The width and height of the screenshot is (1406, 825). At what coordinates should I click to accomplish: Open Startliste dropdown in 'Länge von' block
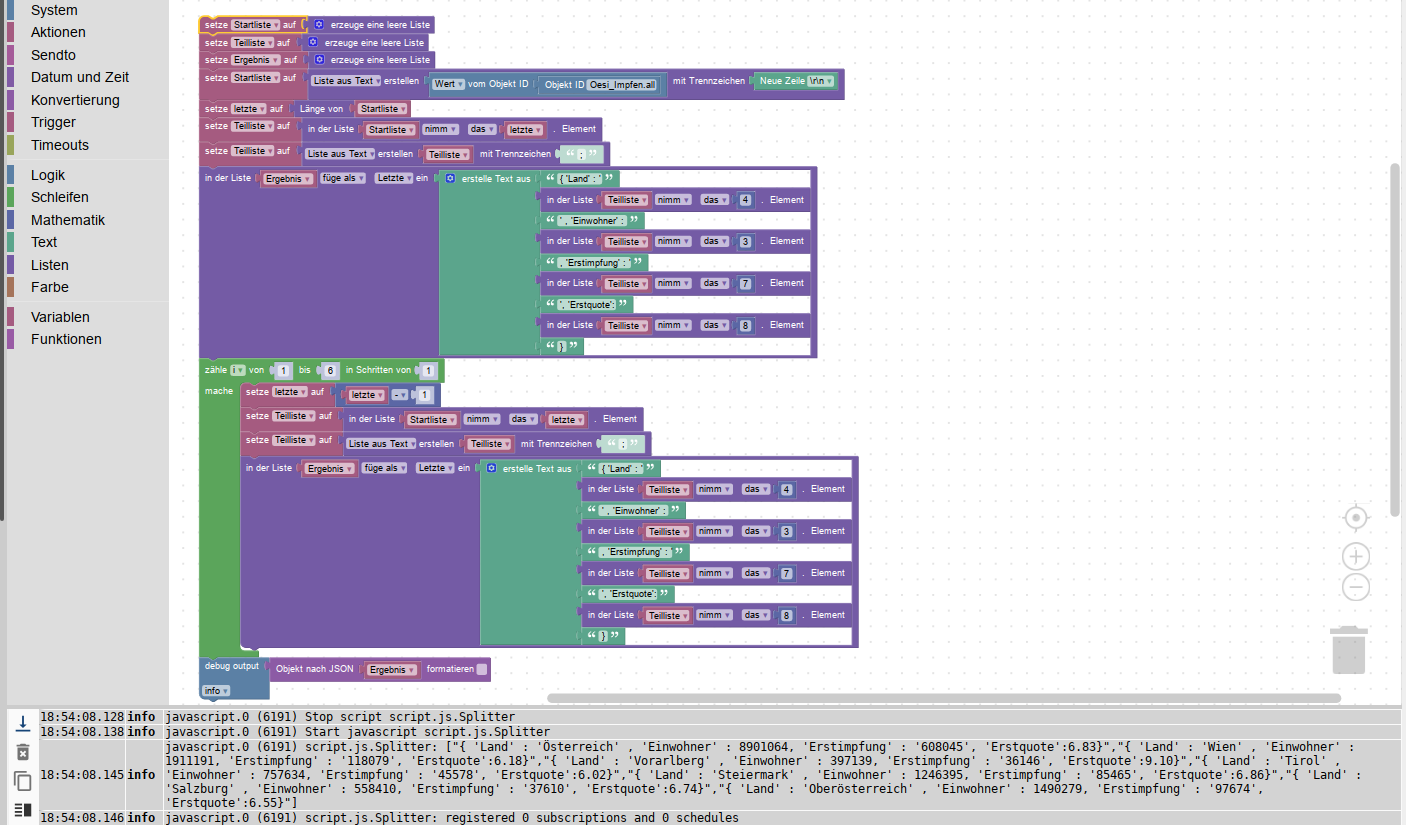tap(382, 109)
